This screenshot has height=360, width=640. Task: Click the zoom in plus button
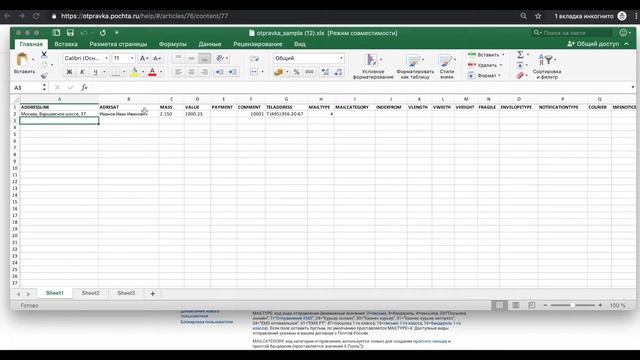click(x=600, y=305)
